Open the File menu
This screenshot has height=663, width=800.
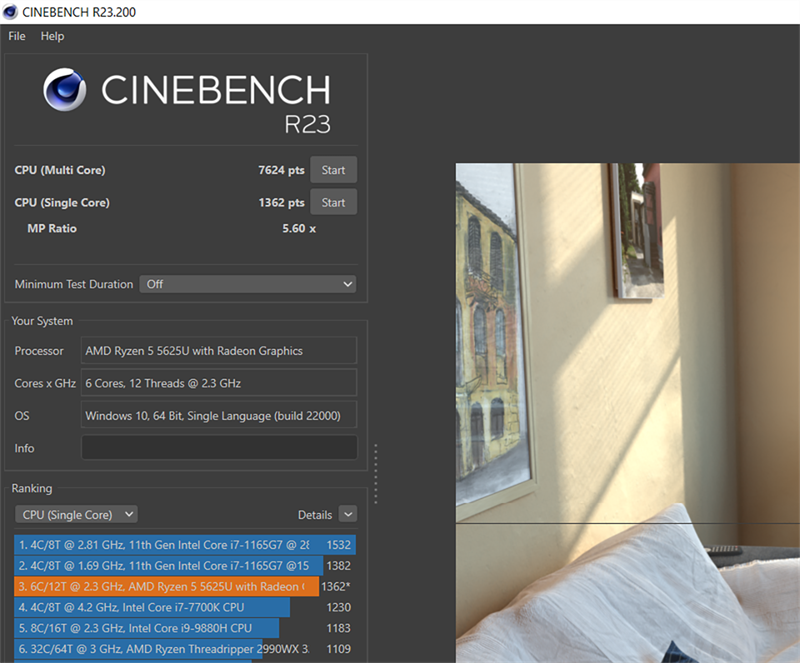click(16, 36)
